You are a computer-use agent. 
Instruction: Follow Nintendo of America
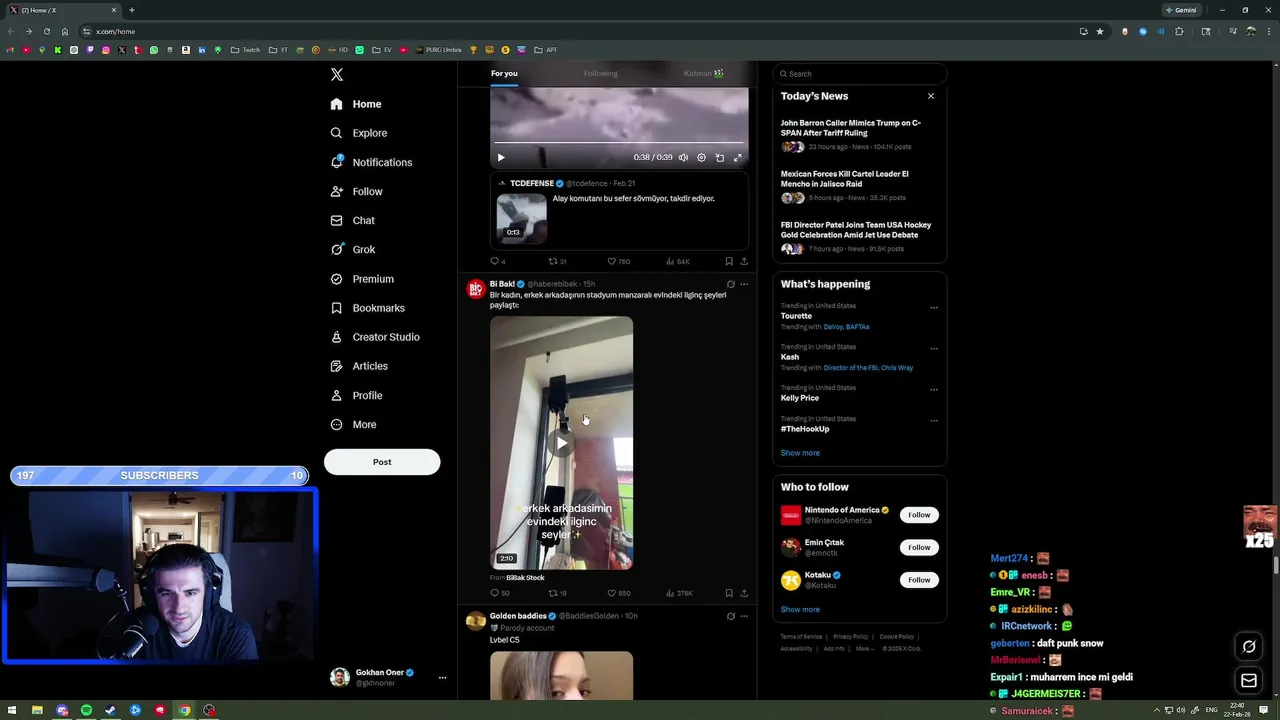click(919, 515)
